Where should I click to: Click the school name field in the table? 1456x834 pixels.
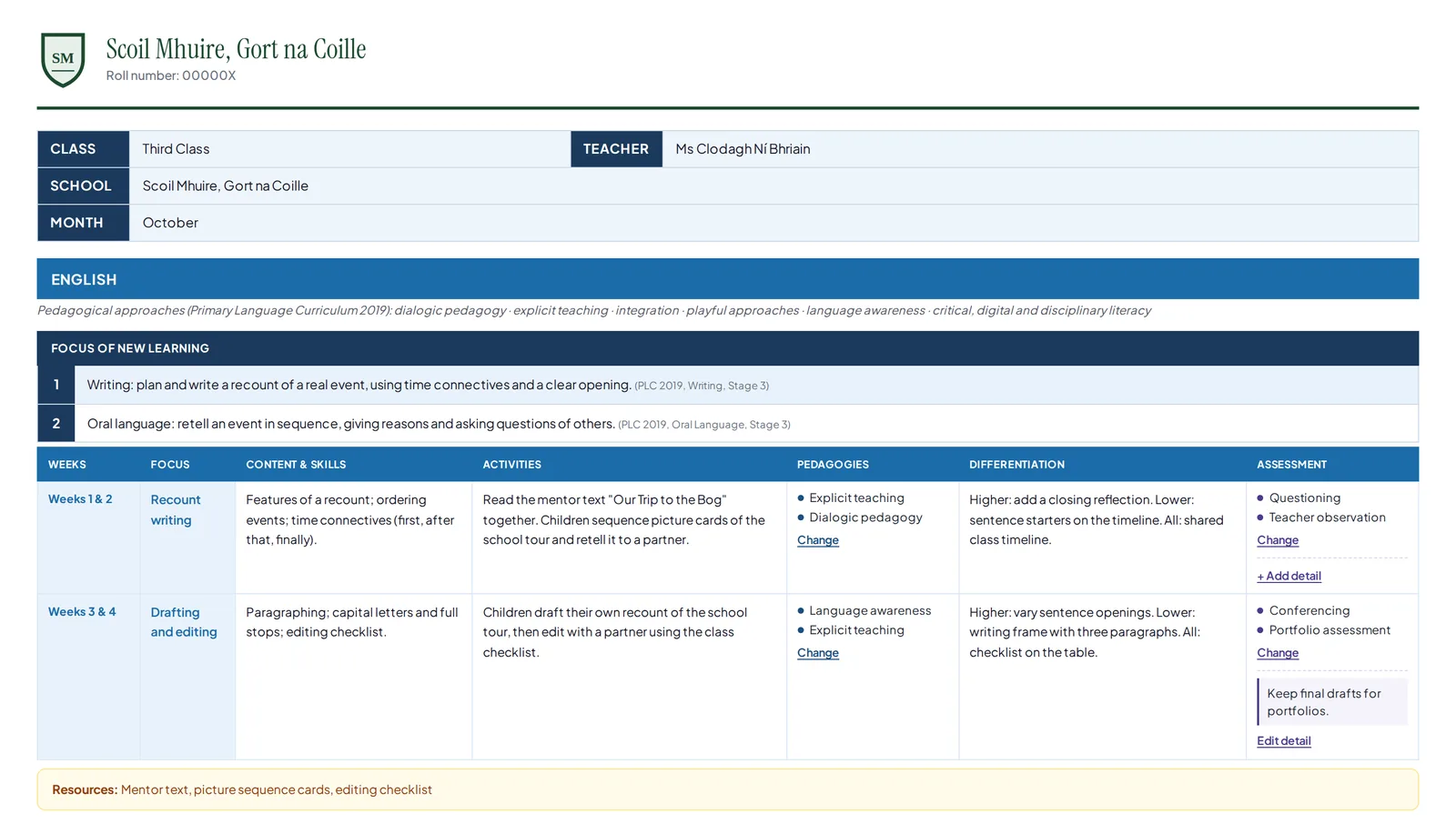(773, 186)
